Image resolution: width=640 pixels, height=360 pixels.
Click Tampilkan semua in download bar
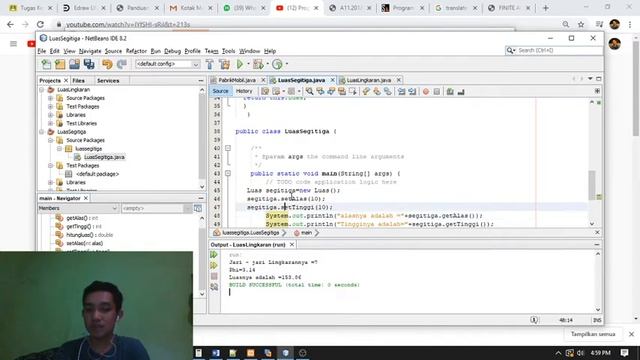tap(593, 334)
